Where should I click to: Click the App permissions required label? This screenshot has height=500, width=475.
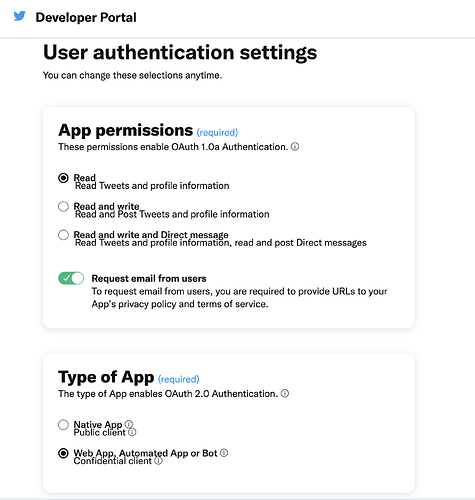pos(217,133)
